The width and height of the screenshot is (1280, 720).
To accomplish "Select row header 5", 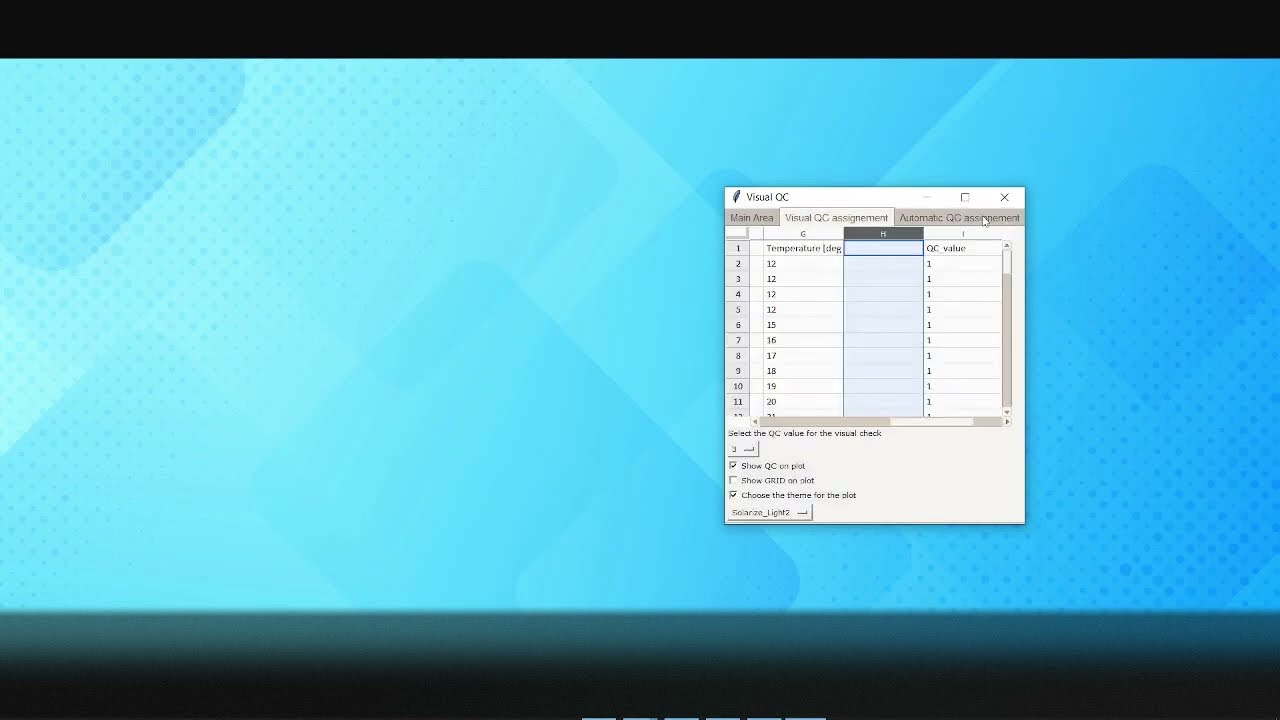I will tap(738, 310).
